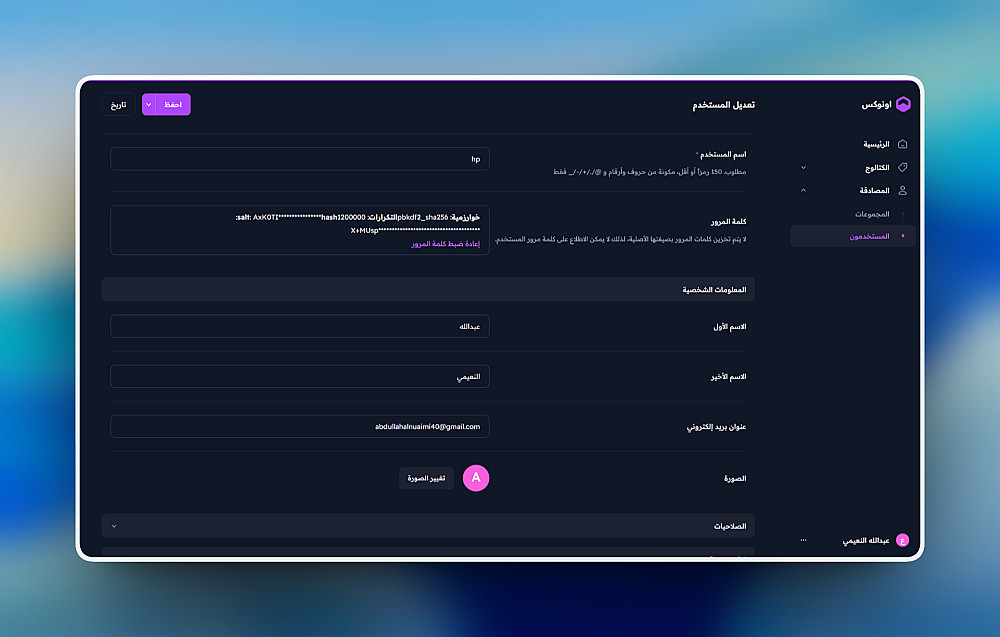1000x637 pixels.
Task: Click the email address input field
Action: (300, 426)
